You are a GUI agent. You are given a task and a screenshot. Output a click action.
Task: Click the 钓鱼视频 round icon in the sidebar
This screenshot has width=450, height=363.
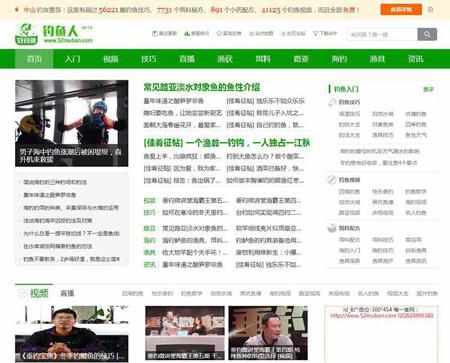pyautogui.click(x=332, y=180)
